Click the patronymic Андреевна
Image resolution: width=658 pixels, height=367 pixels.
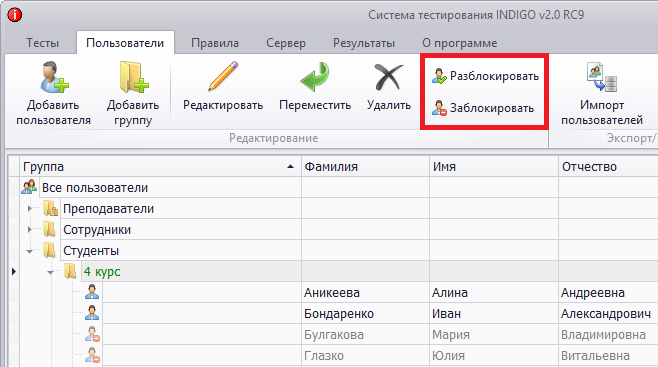coord(593,293)
